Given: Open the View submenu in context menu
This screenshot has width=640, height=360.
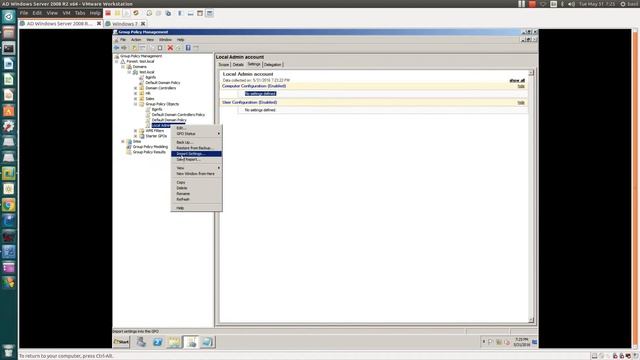Looking at the screenshot, I should click(x=196, y=168).
